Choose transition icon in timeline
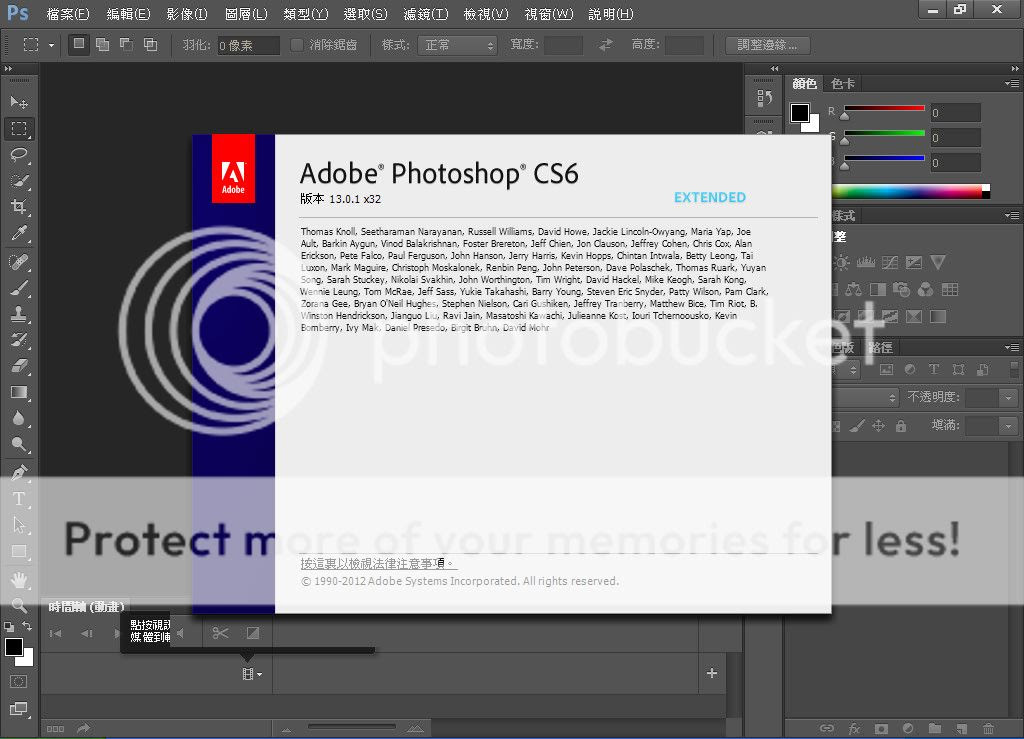1024x739 pixels. tap(253, 633)
